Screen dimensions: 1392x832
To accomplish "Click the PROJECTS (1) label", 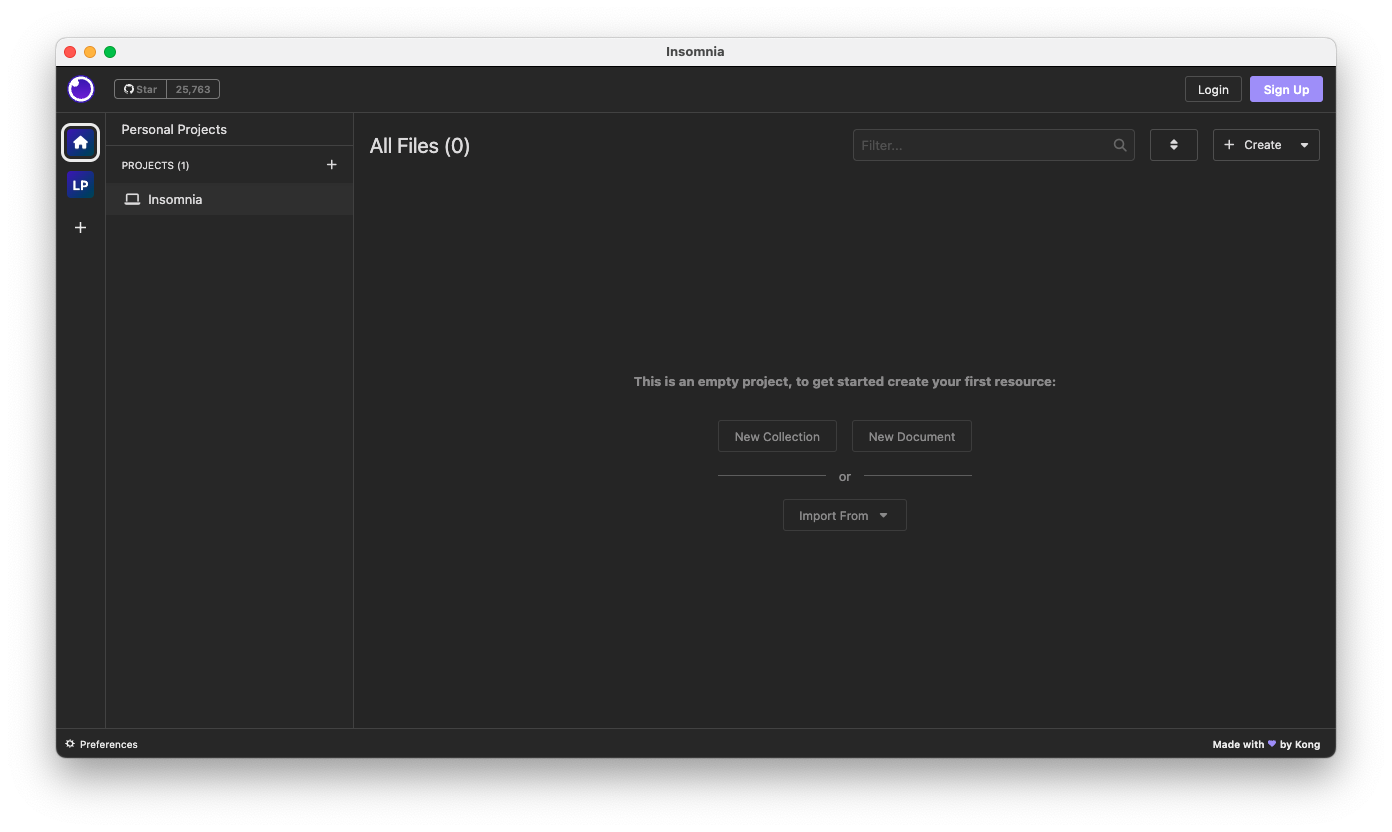I will [155, 165].
